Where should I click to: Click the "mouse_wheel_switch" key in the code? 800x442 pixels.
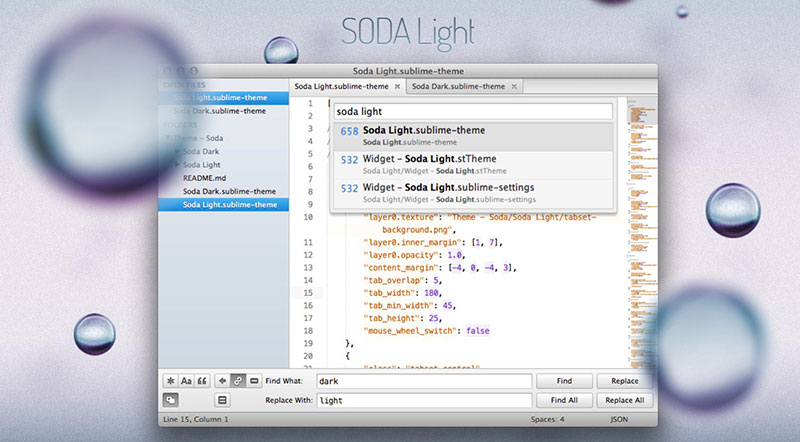pos(410,331)
